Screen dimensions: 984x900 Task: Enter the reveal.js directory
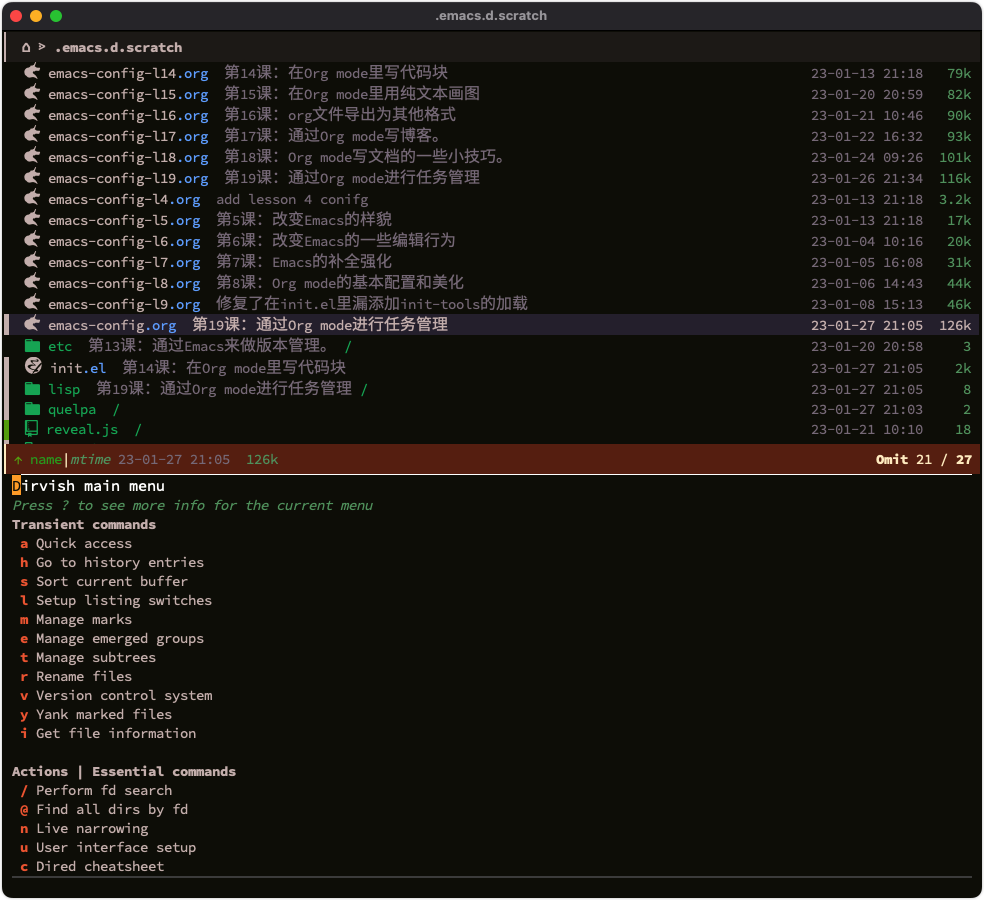tap(82, 430)
